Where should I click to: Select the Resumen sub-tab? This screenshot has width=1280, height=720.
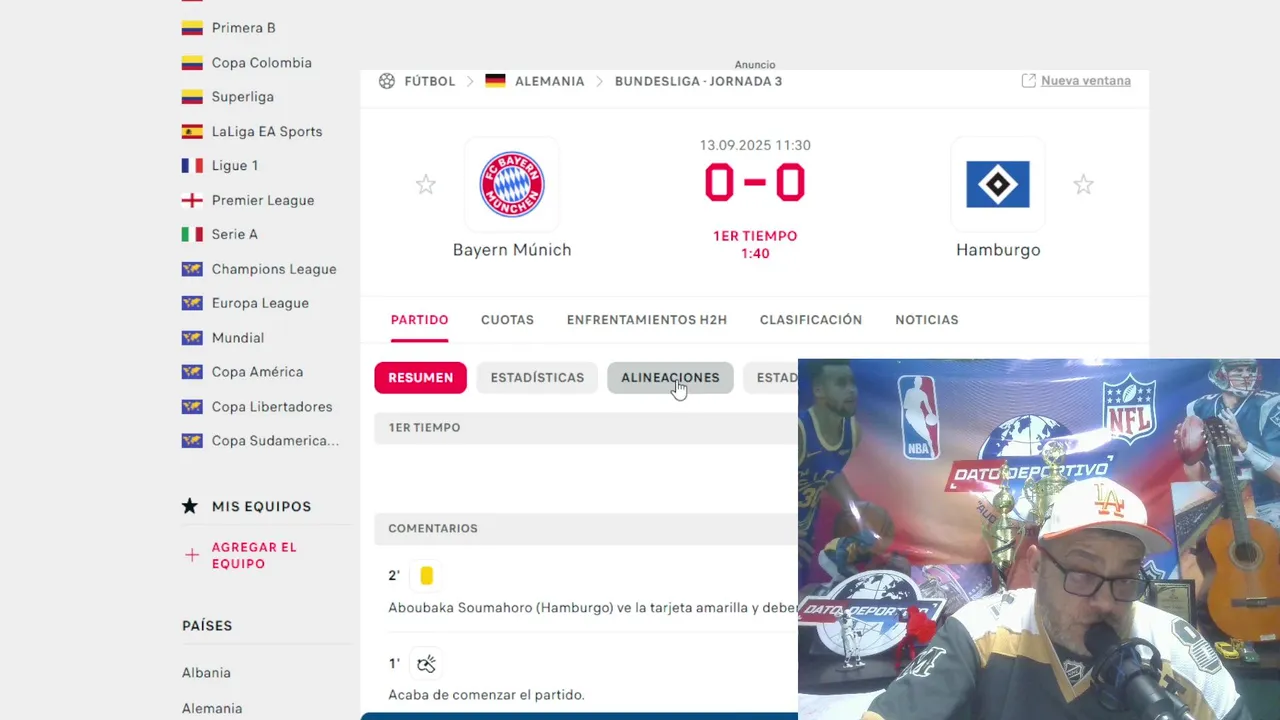click(421, 377)
